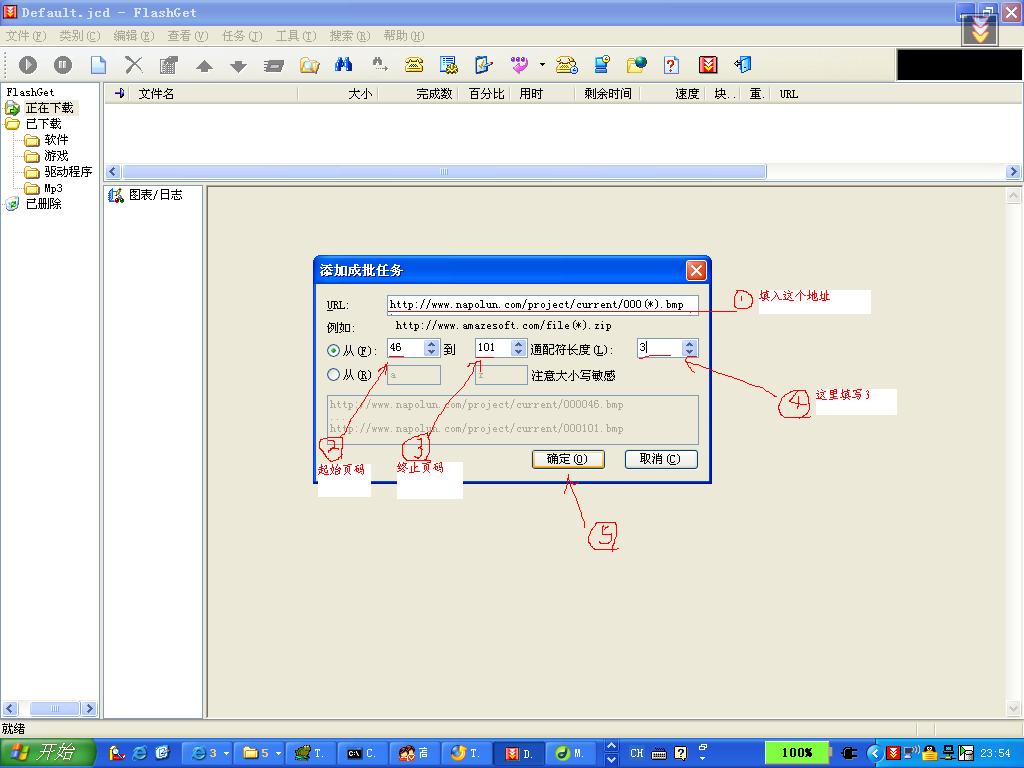Increase the end number 101 with up arrow
The height and width of the screenshot is (768, 1024).
click(x=519, y=344)
